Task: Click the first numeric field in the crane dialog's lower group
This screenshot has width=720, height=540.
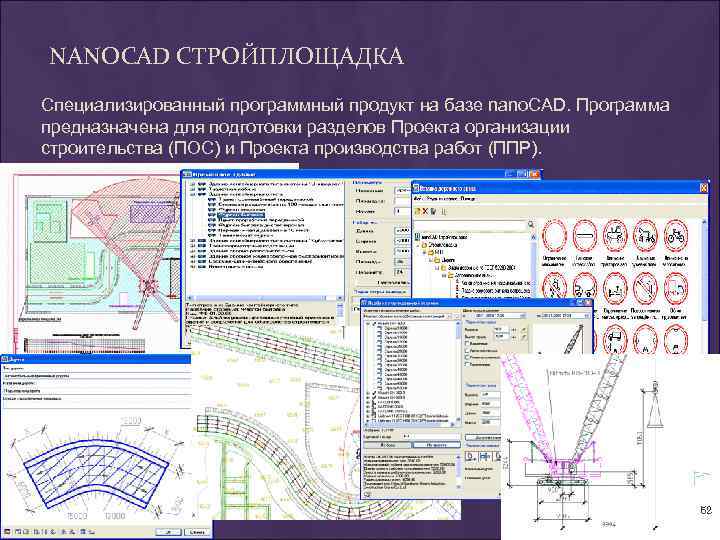Action: pos(490,395)
